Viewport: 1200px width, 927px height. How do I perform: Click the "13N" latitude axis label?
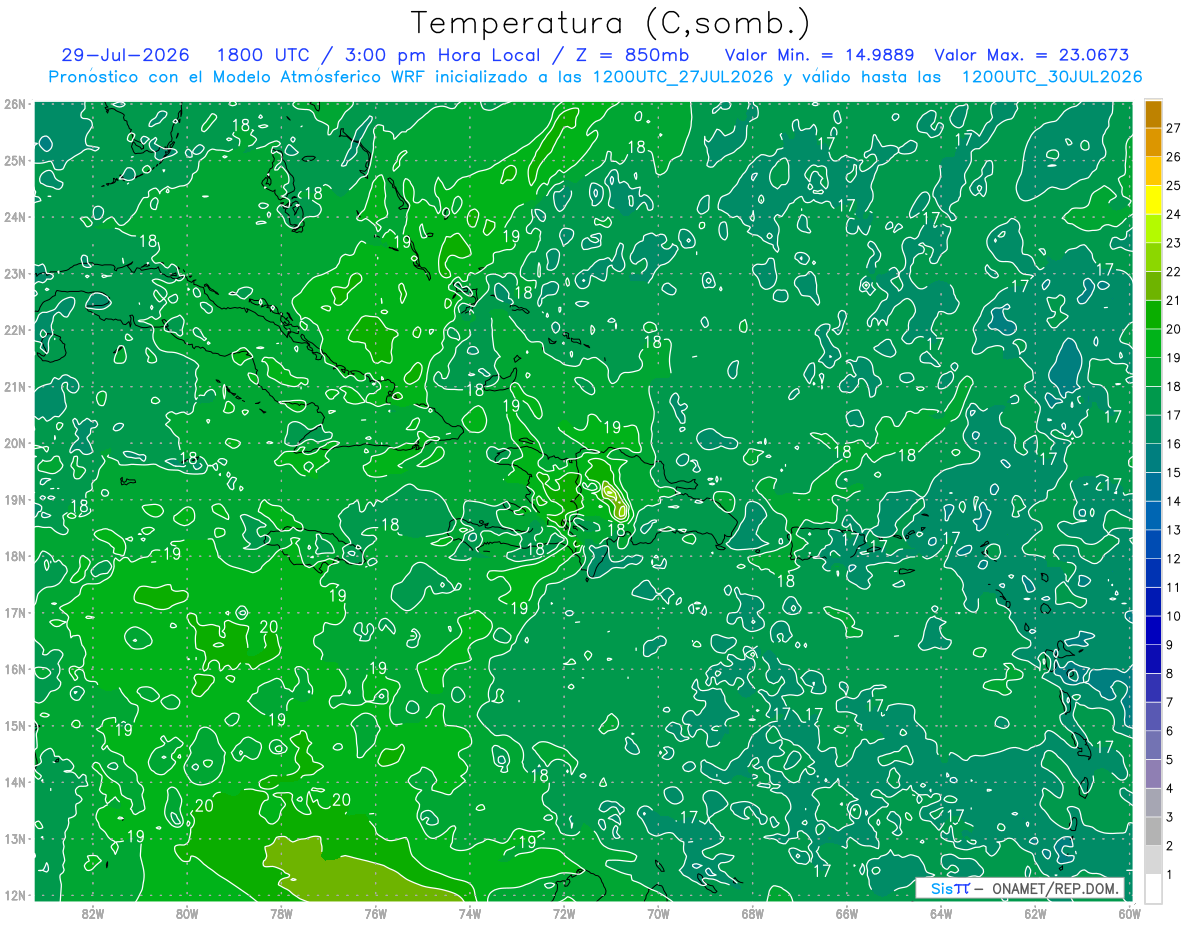coord(15,839)
